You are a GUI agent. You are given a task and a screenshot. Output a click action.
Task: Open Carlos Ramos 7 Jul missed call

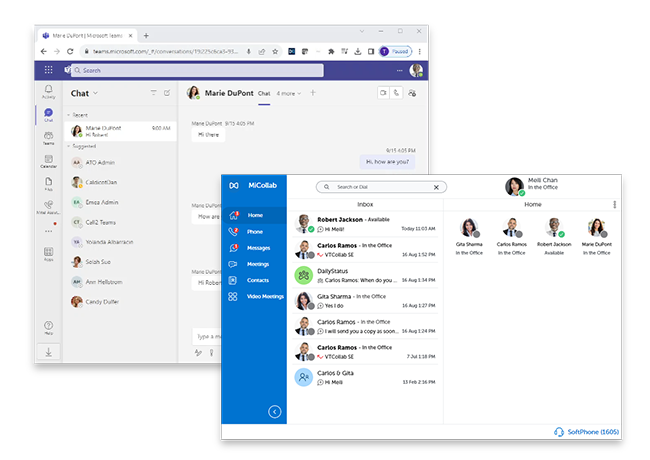(x=365, y=352)
